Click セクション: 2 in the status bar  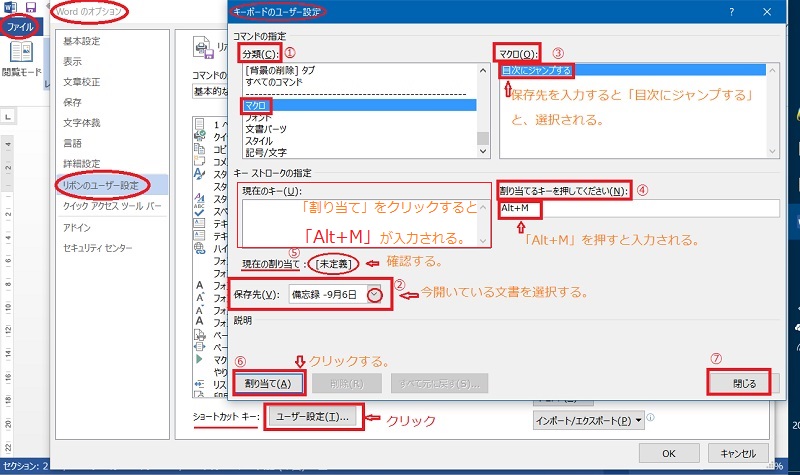point(26,466)
